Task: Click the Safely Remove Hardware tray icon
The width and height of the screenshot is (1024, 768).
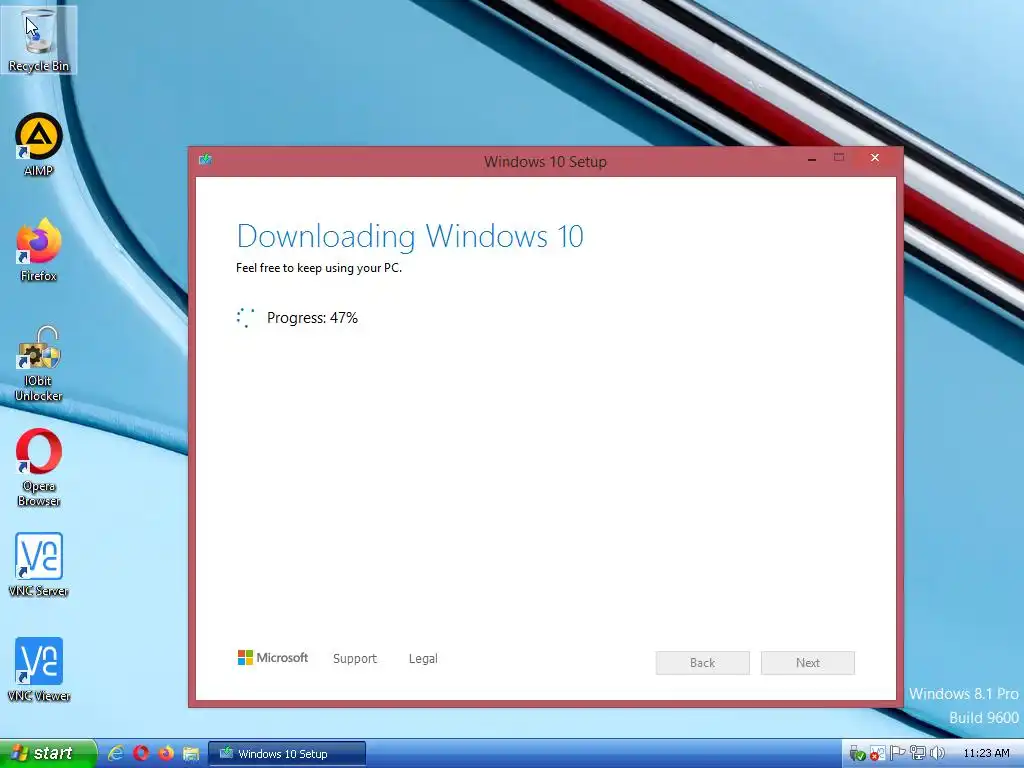Action: pyautogui.click(x=857, y=754)
